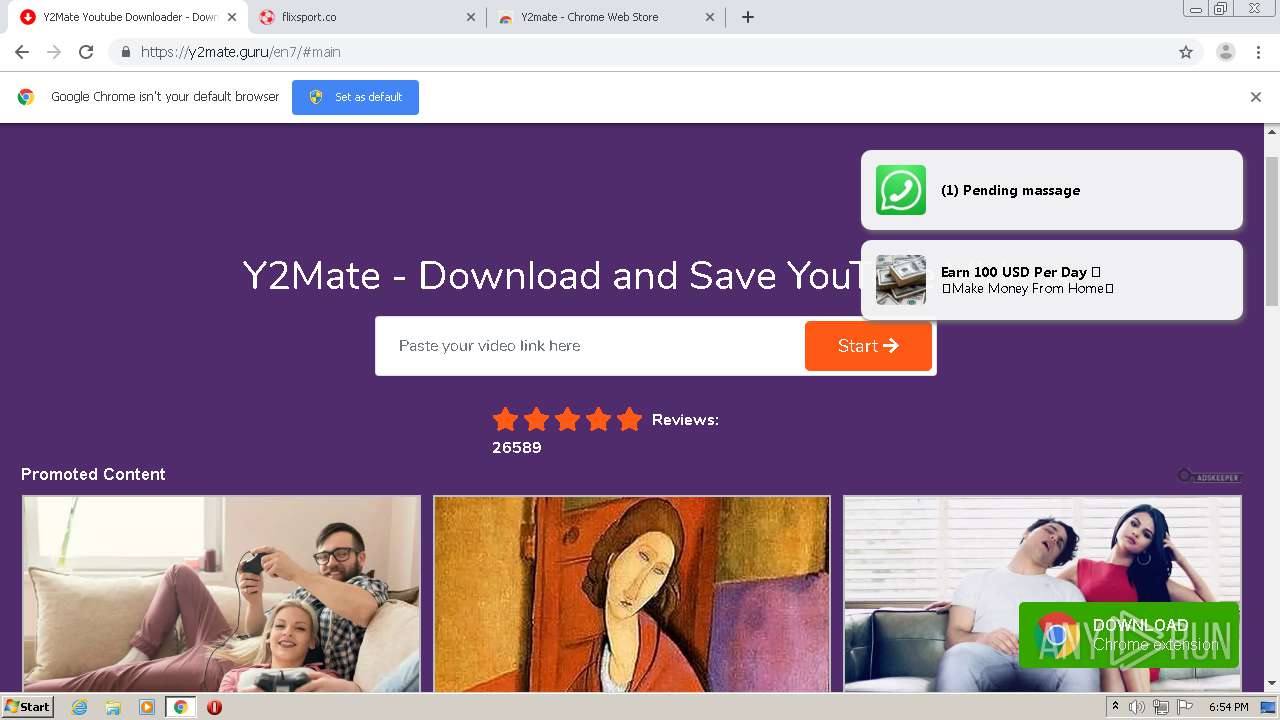Viewport: 1280px width, 720px height.
Task: Open the Earn 100 USD Per Day ad
Action: (1052, 280)
